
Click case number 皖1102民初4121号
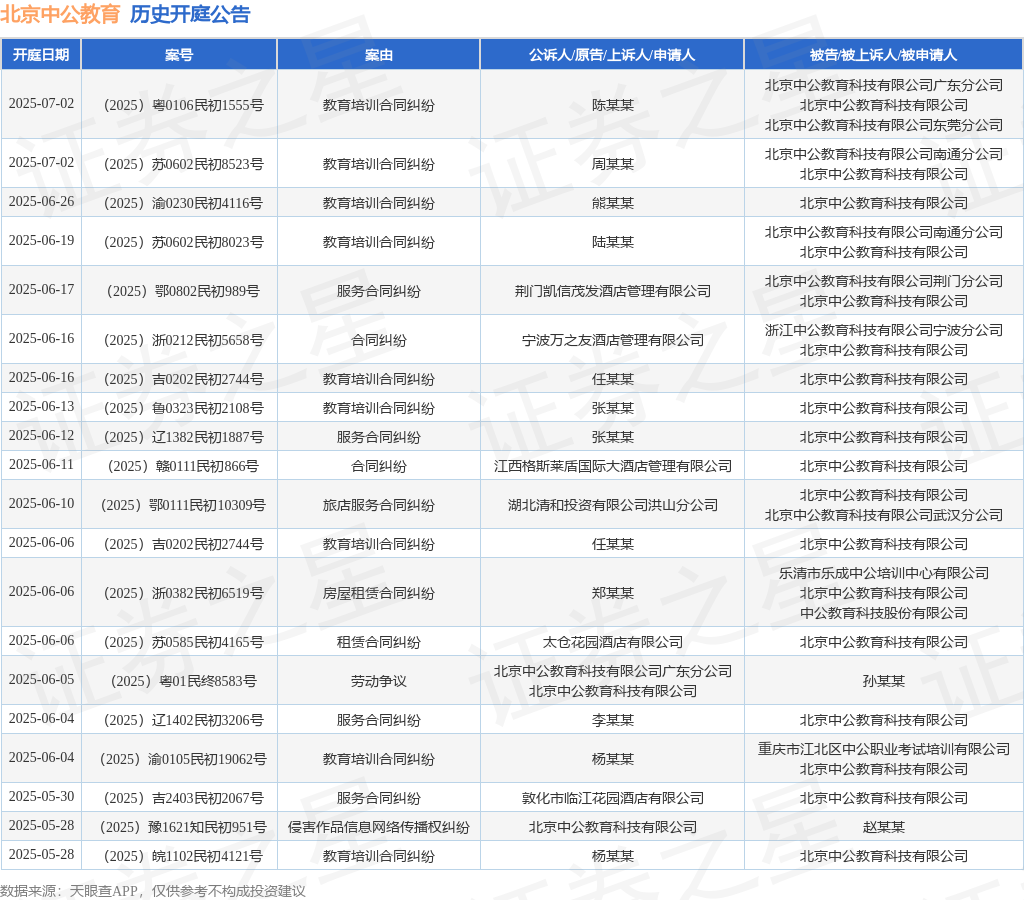pyautogui.click(x=184, y=856)
